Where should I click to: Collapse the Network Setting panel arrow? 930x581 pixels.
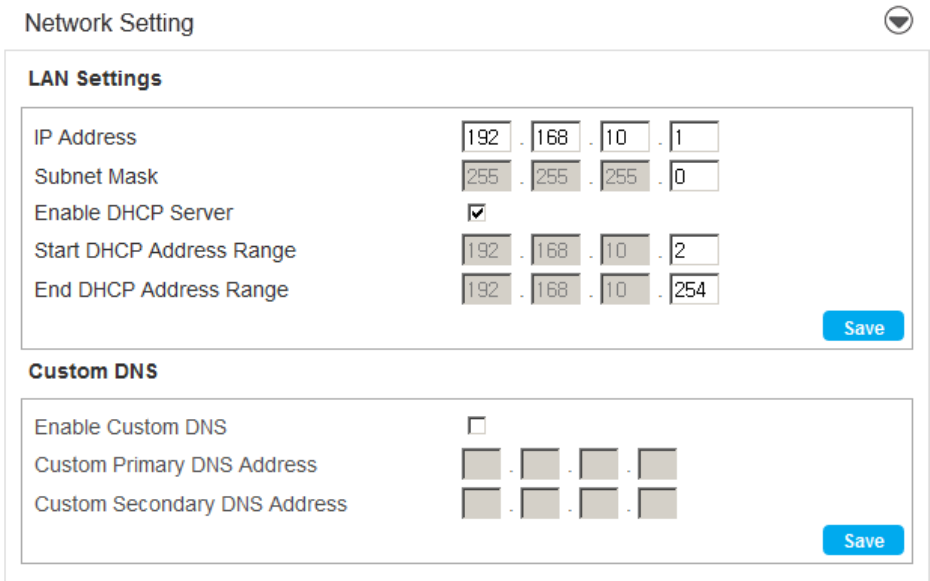899,22
